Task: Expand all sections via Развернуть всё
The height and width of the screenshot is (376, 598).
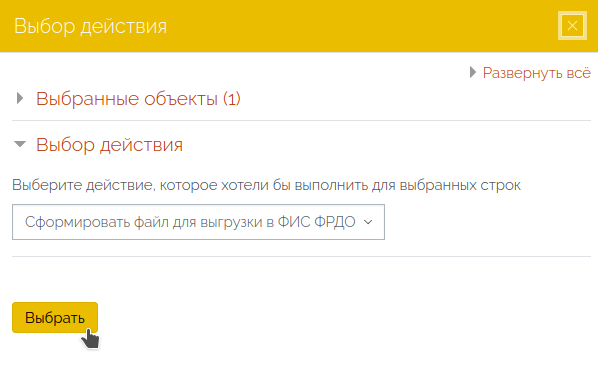Action: [x=536, y=73]
